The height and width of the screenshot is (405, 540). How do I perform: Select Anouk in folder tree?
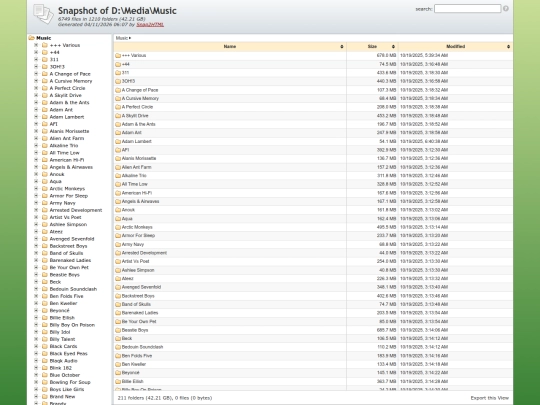tap(57, 174)
